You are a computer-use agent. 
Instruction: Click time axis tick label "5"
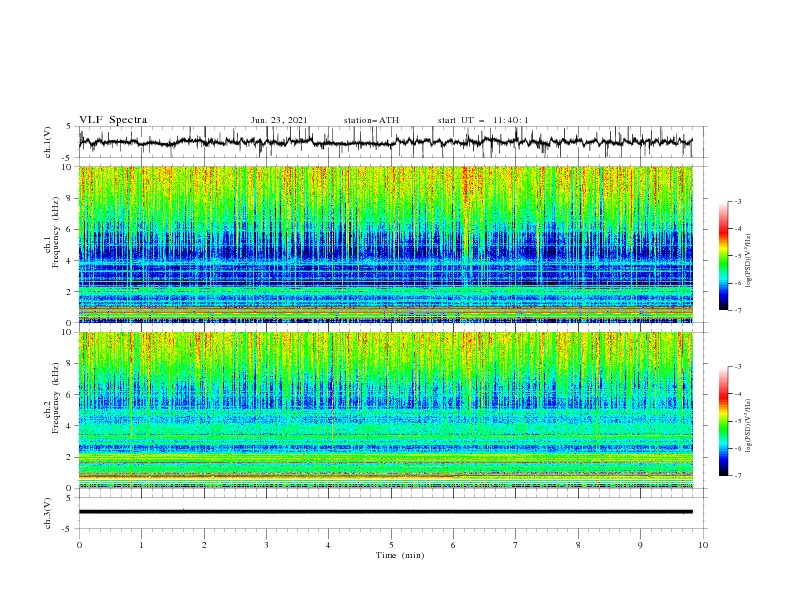click(391, 545)
